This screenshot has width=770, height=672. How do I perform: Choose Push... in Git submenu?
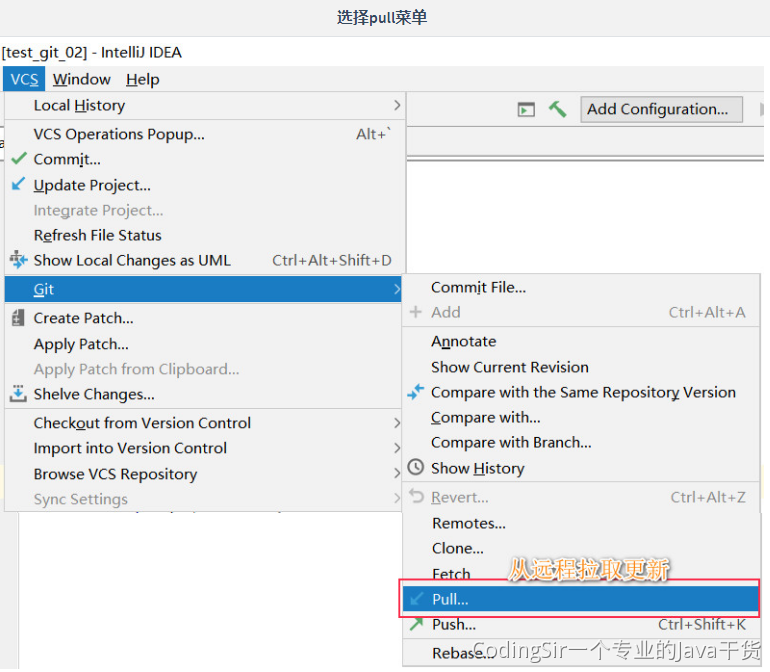coord(581,624)
